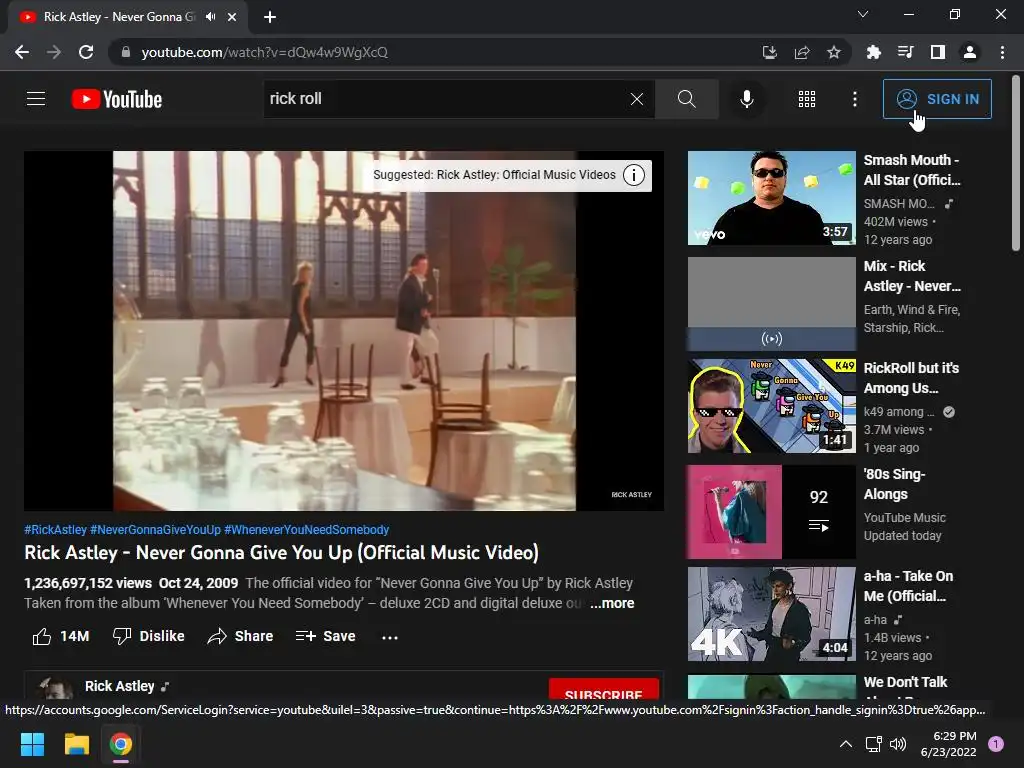Open the #WheneverYouNeedSomebody hashtag link

(307, 530)
